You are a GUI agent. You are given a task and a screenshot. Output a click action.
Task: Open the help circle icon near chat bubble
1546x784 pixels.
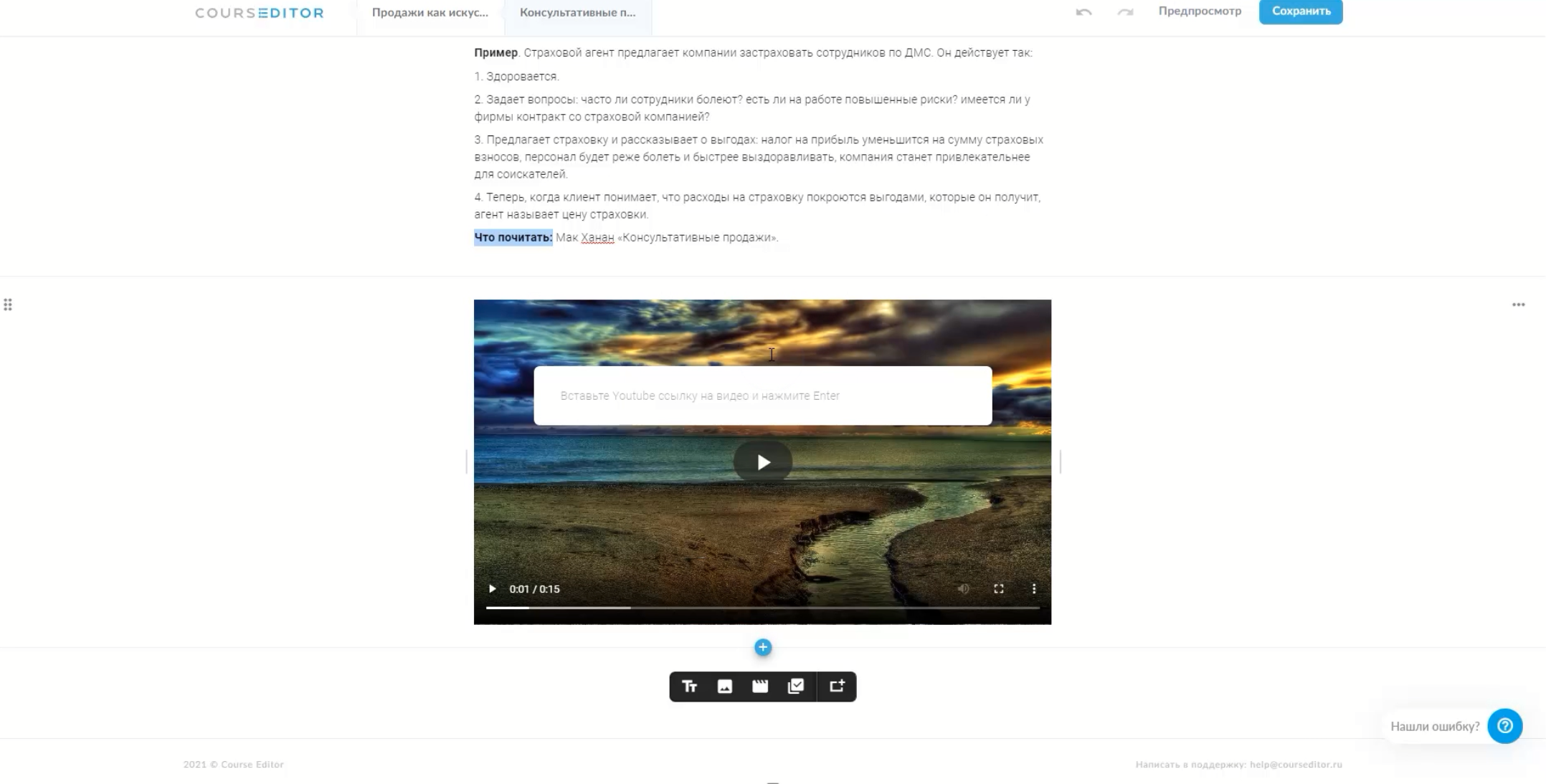(x=1504, y=726)
